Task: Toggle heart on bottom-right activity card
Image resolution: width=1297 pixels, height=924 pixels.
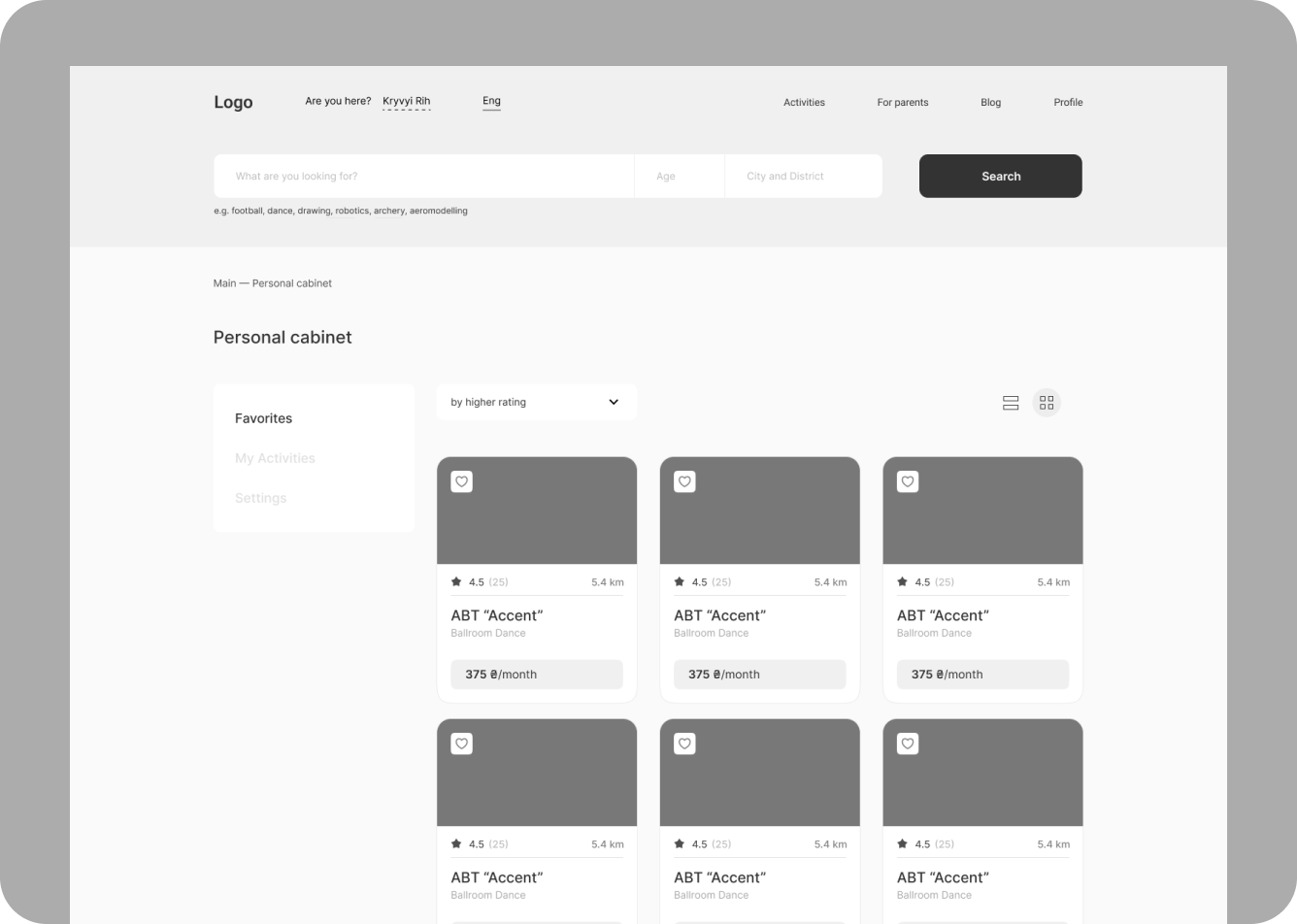Action: [x=908, y=743]
